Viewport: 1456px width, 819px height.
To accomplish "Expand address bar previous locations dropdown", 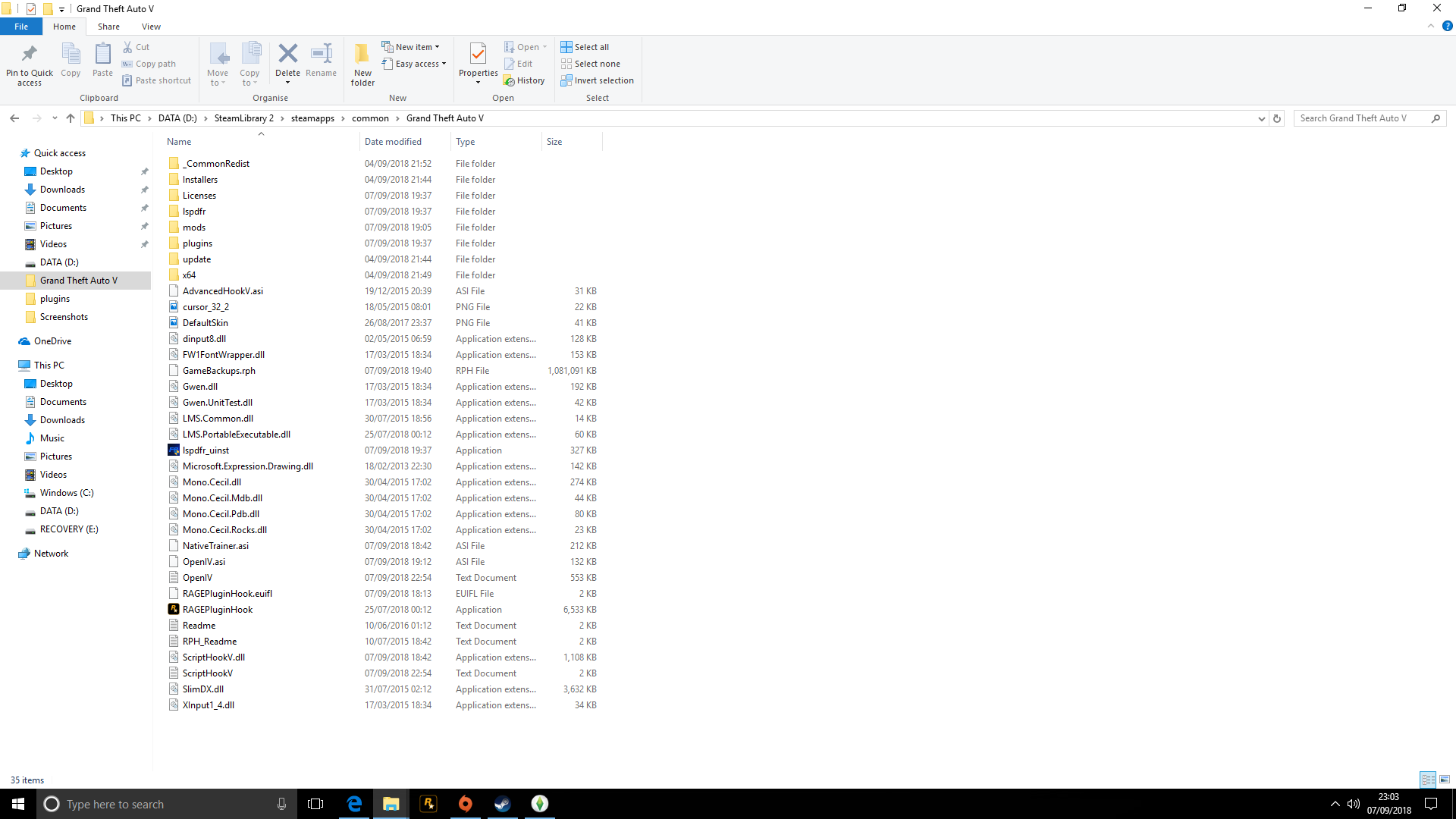I will (x=1261, y=118).
